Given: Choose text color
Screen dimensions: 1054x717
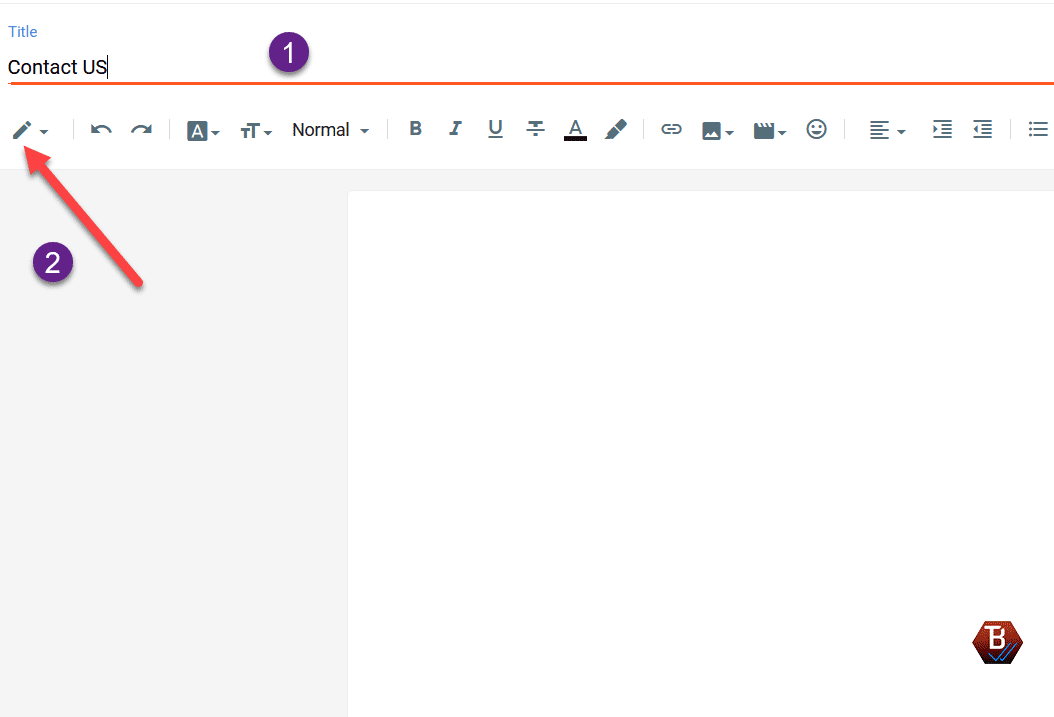Looking at the screenshot, I should coord(575,130).
